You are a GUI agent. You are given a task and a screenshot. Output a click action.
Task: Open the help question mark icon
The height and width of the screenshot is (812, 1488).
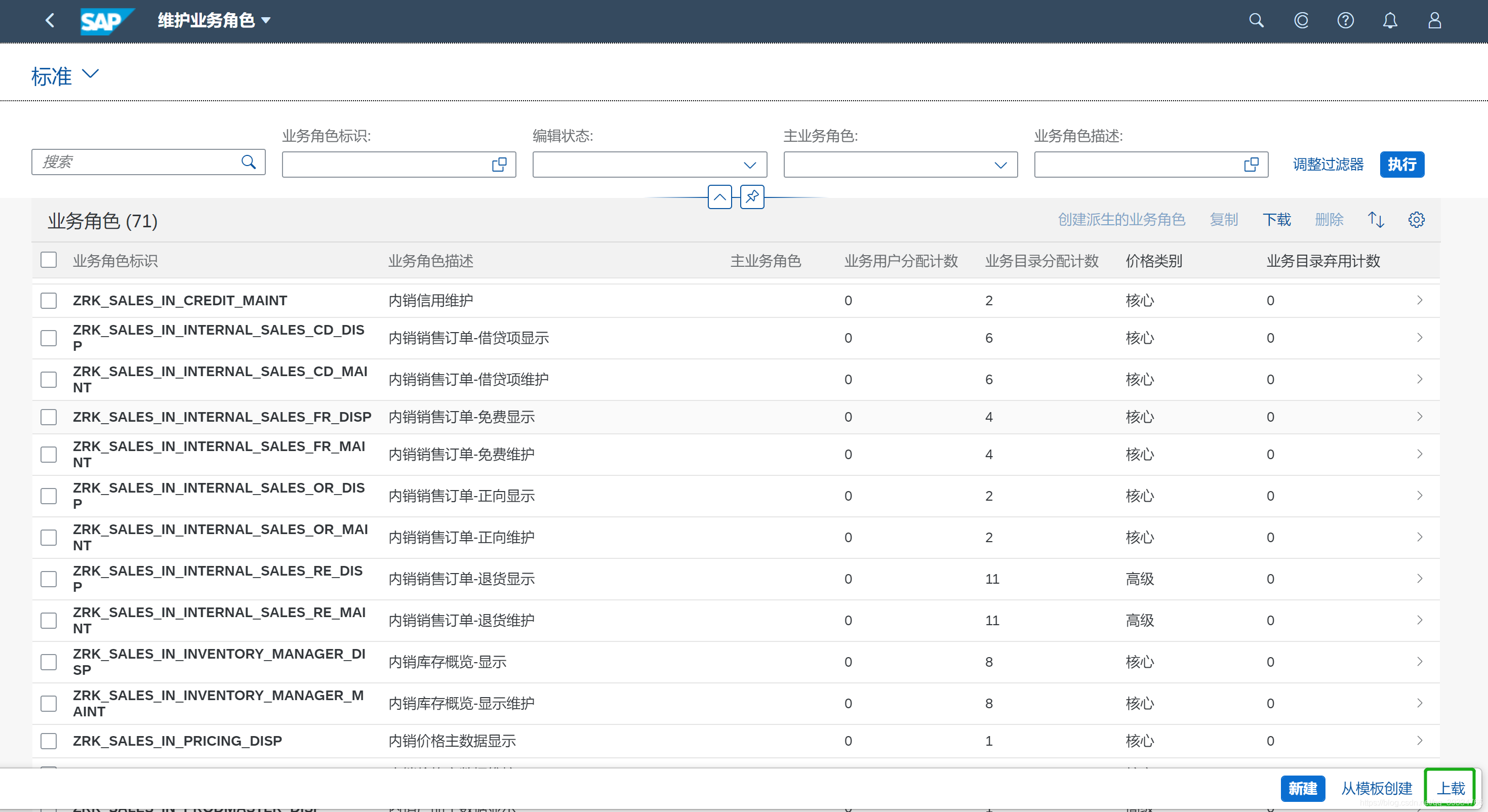pos(1345,21)
